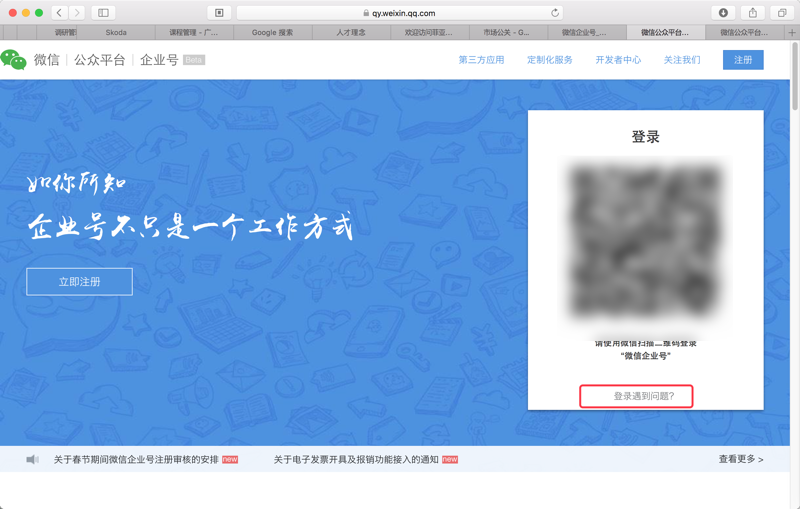Click the blue 注册 button
The width and height of the screenshot is (800, 509).
[743, 60]
